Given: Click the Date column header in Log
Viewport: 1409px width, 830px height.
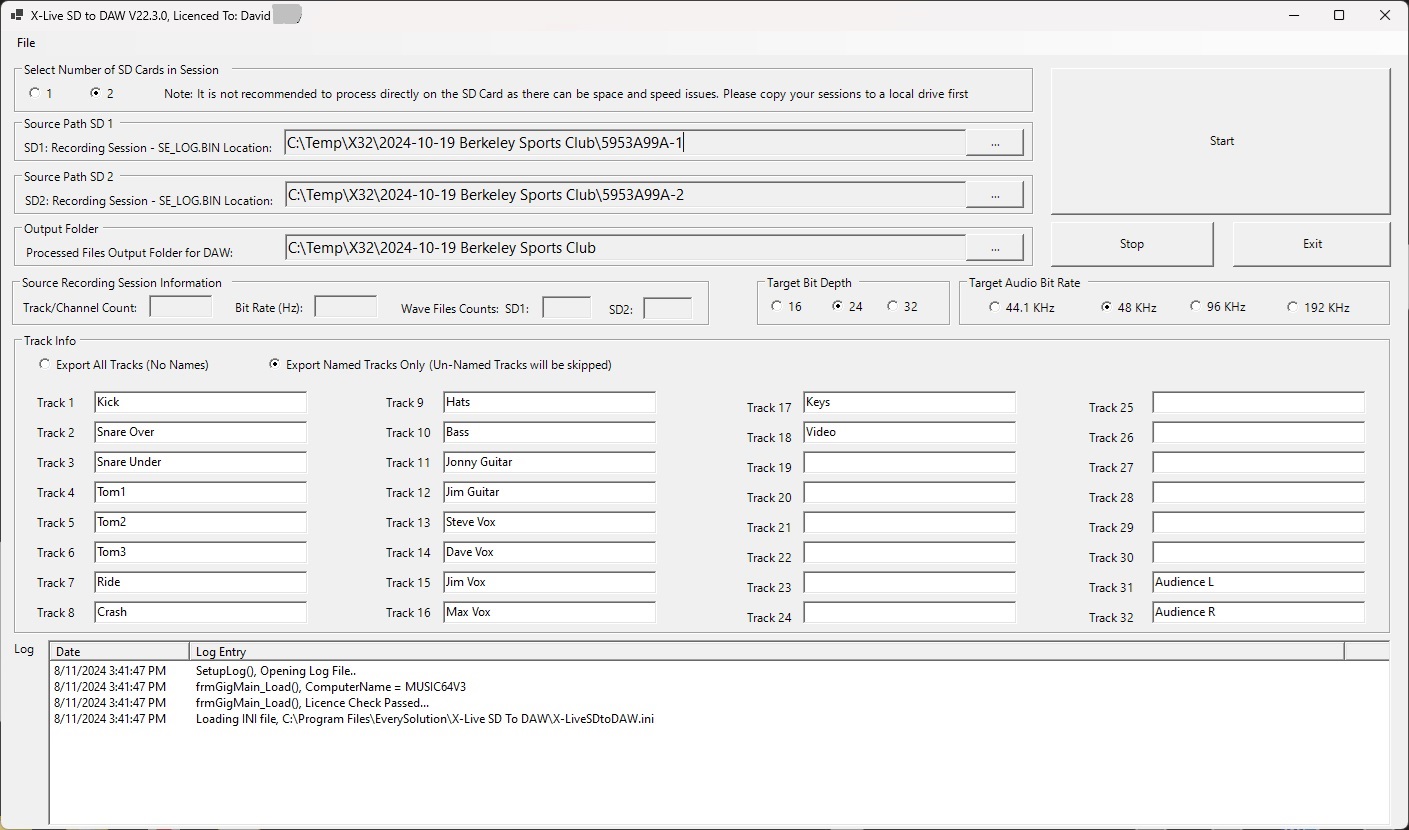Looking at the screenshot, I should point(119,652).
